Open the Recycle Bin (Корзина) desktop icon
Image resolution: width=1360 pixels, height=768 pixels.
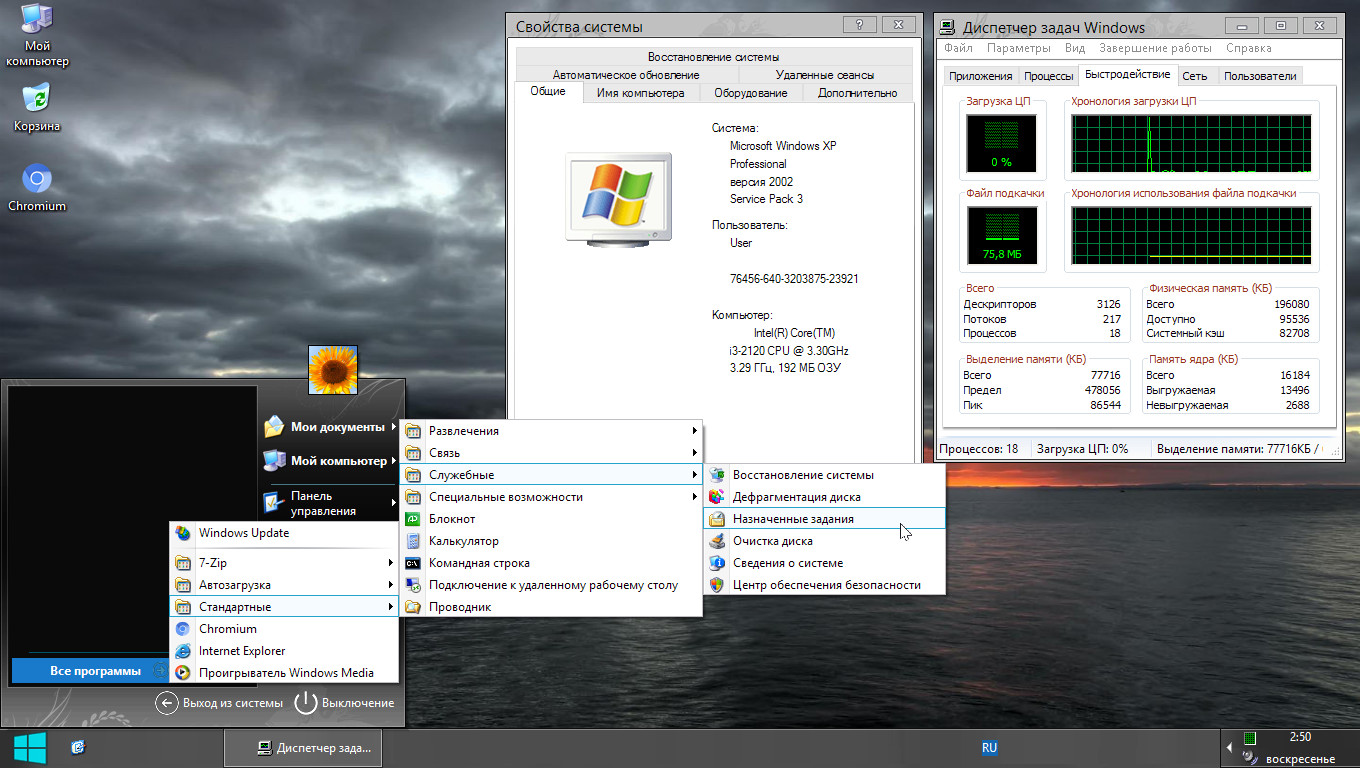[37, 107]
